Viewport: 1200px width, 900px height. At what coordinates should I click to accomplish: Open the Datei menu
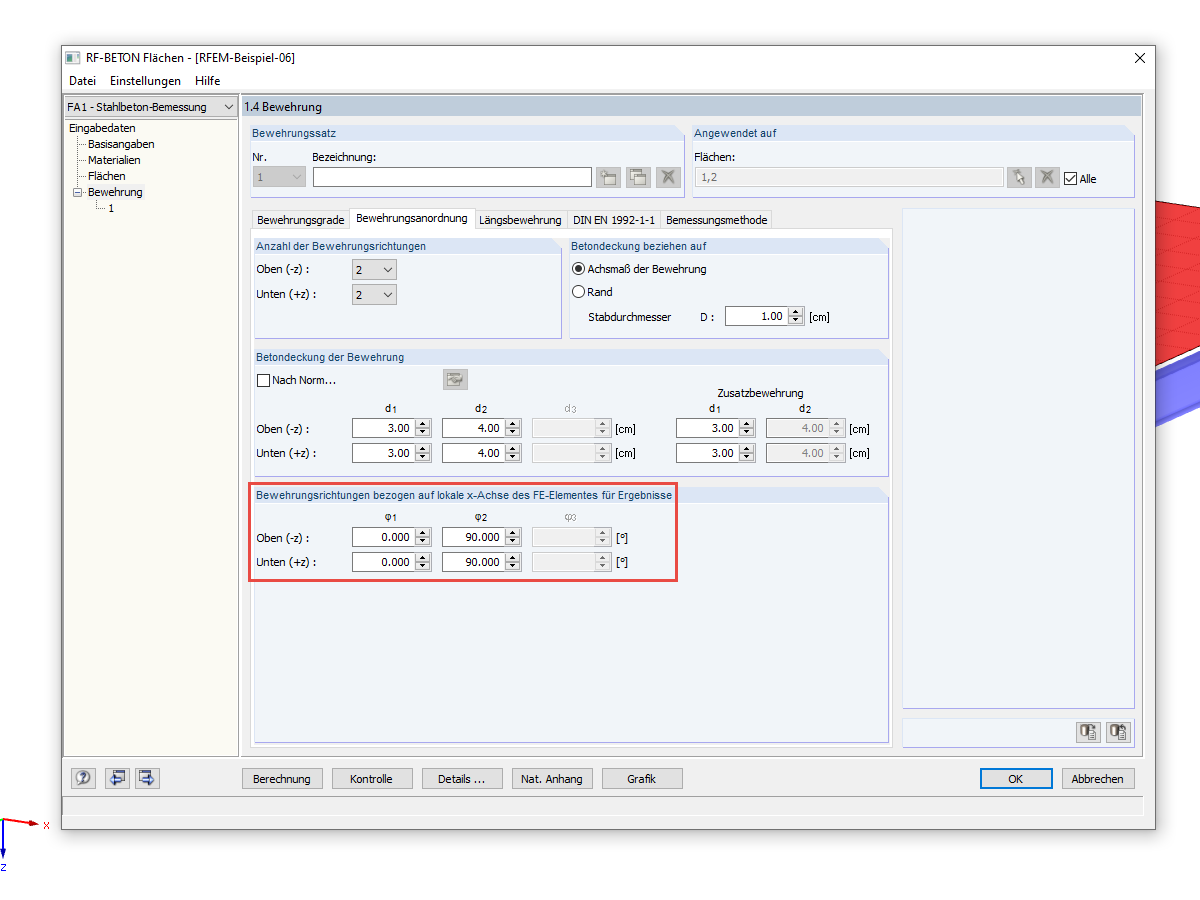pos(82,81)
